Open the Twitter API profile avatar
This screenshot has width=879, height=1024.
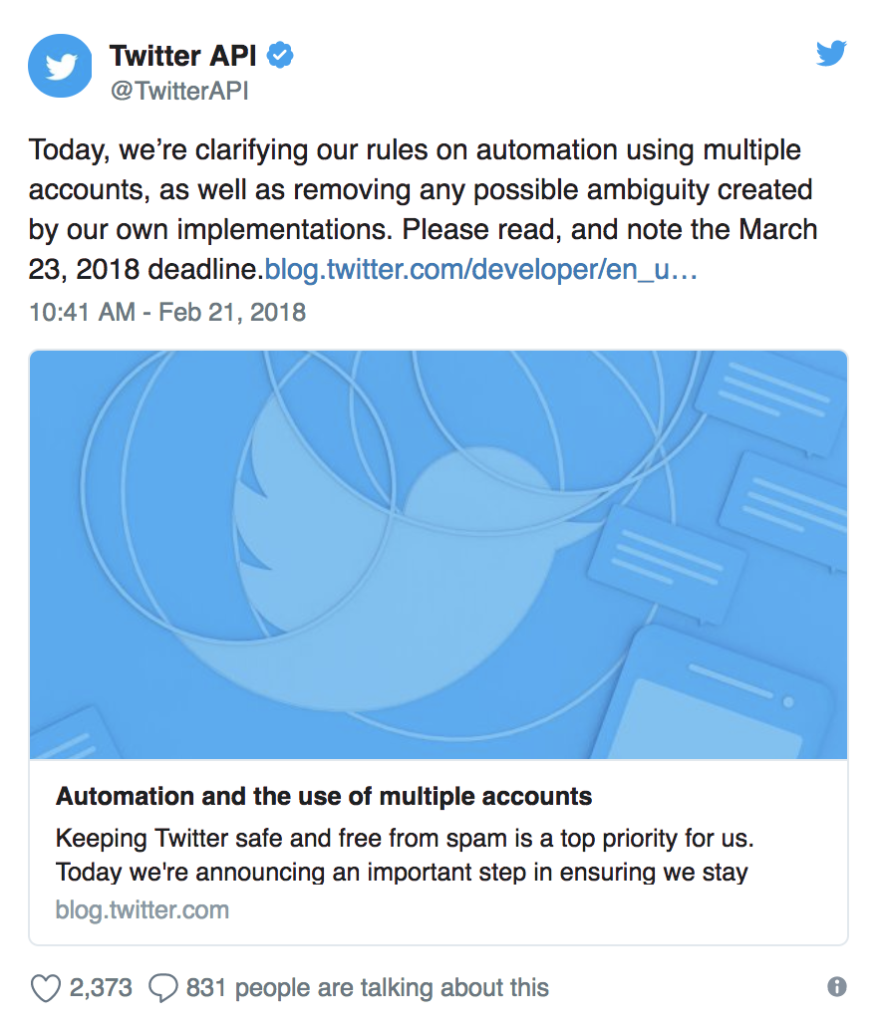tap(60, 66)
